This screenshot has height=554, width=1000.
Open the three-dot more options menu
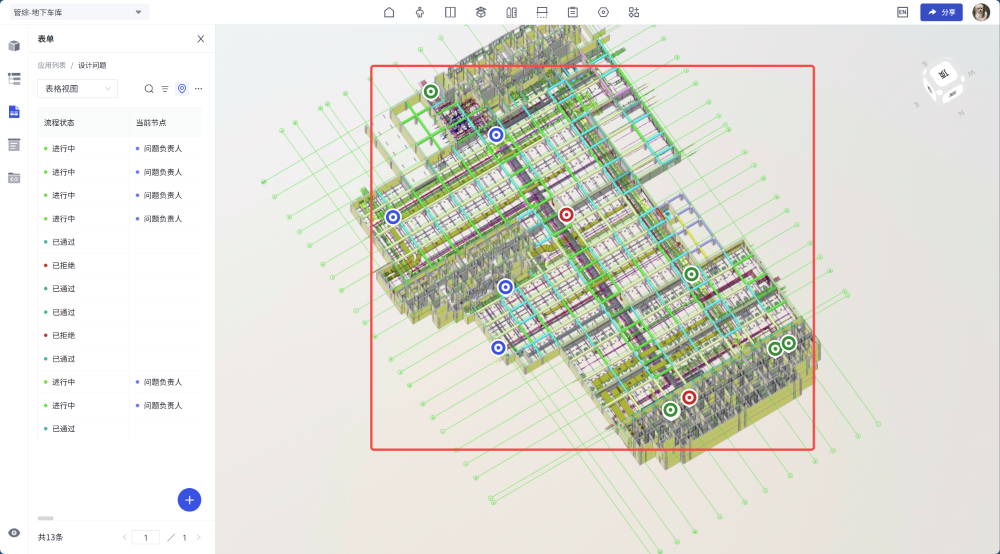(198, 89)
